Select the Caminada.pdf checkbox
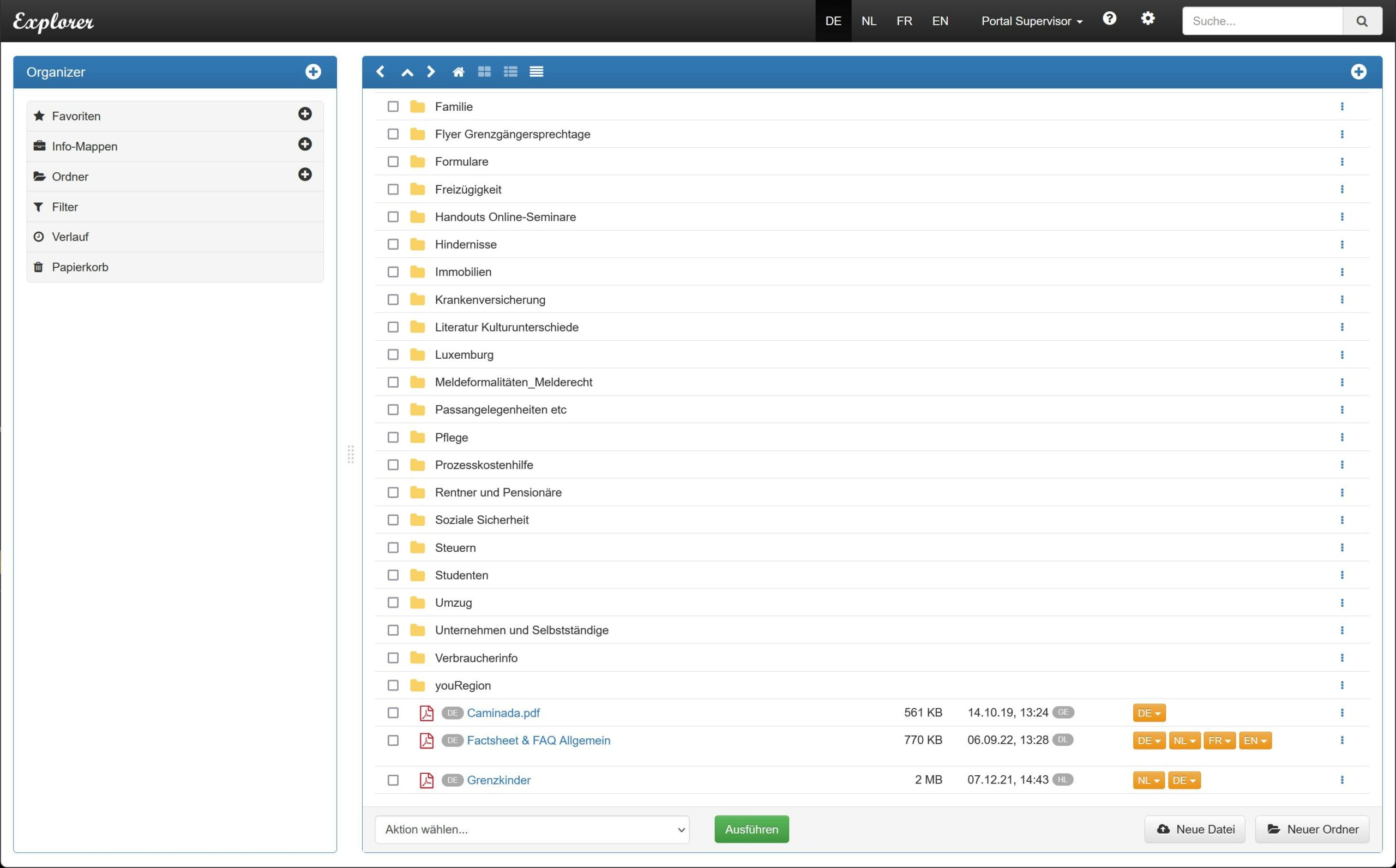Viewport: 1396px width, 868px height. tap(393, 713)
